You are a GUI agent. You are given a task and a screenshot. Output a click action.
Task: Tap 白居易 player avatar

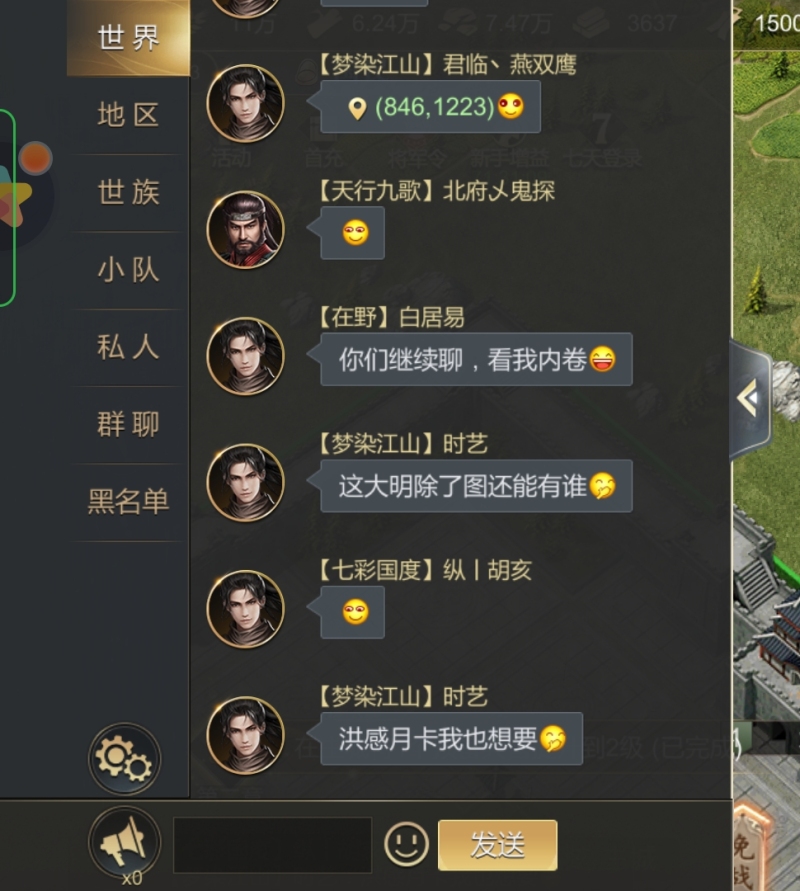click(x=245, y=356)
